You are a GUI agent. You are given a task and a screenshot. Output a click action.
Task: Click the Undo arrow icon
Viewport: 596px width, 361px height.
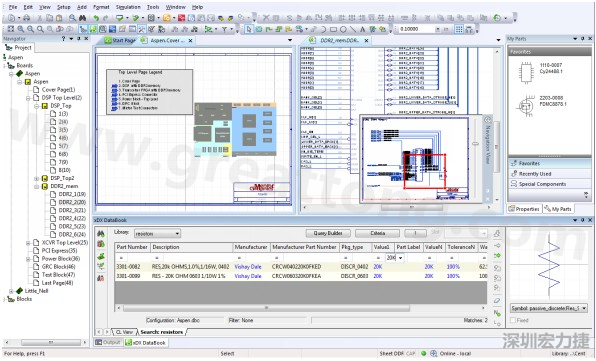click(96, 18)
